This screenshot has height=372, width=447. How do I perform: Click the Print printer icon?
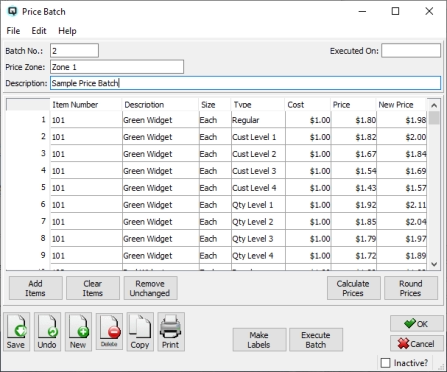(171, 332)
